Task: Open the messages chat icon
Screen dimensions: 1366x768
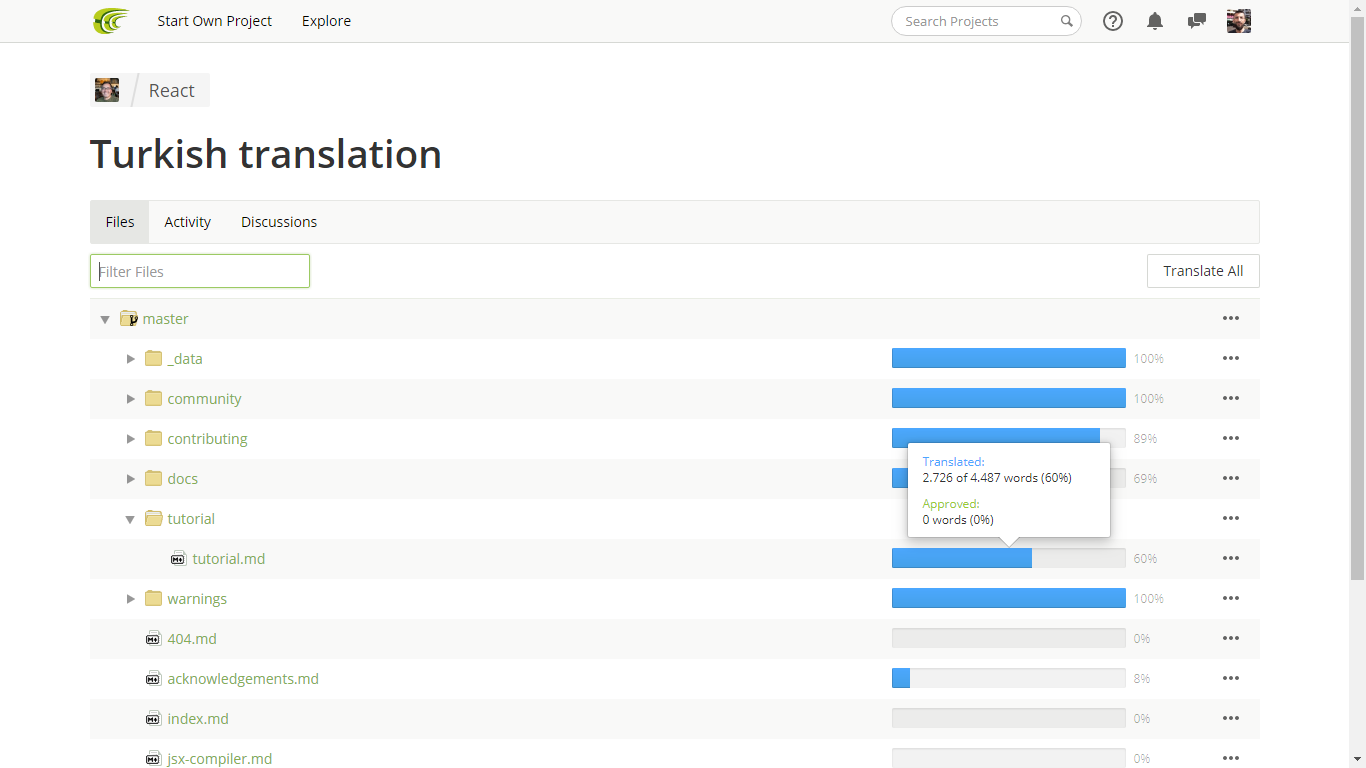Action: coord(1197,21)
